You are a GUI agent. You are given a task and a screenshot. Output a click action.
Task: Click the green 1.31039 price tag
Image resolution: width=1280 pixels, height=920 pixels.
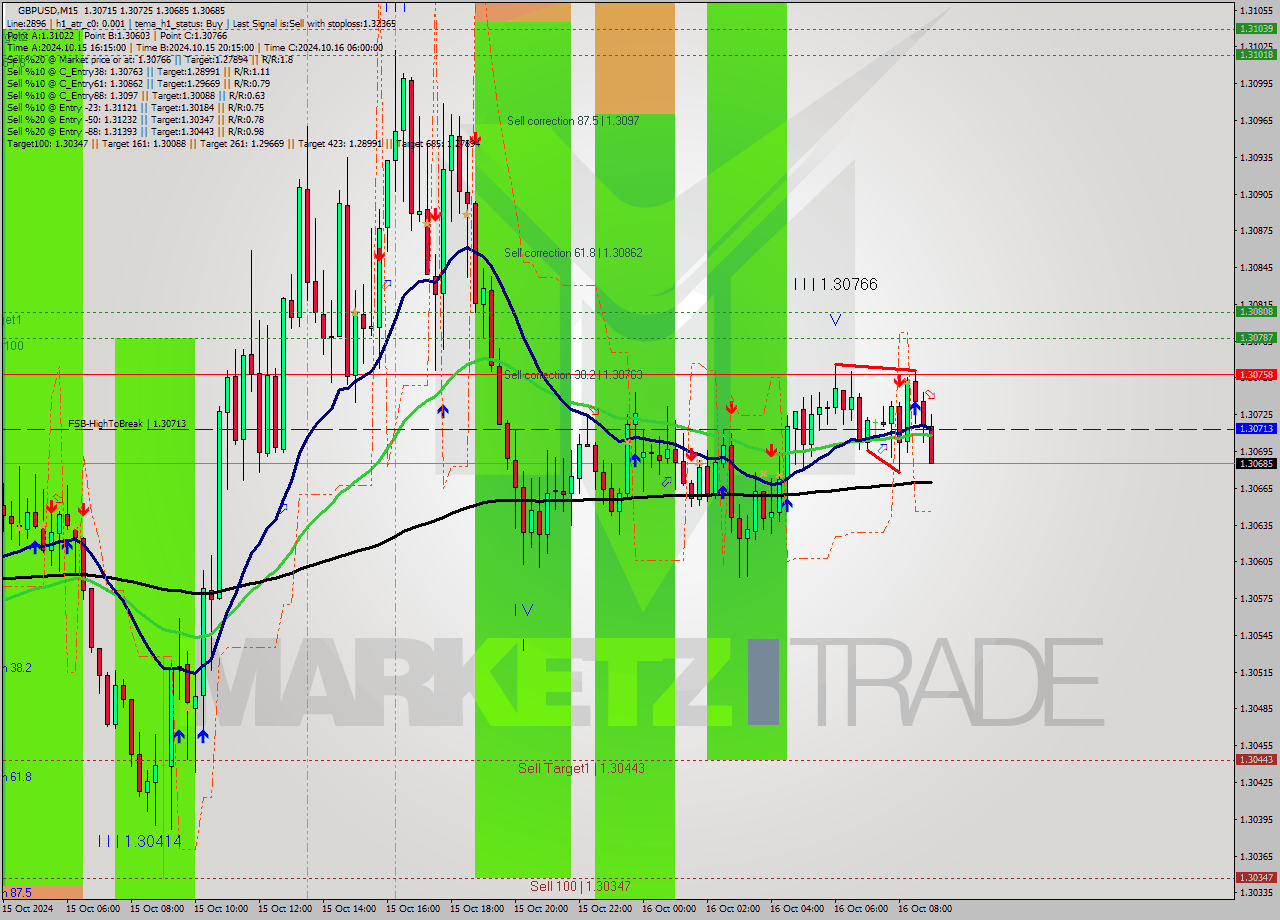[x=1255, y=28]
